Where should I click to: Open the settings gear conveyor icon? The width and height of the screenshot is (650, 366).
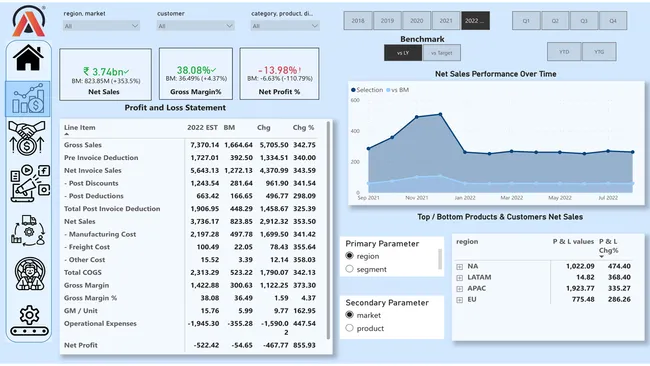(29, 320)
